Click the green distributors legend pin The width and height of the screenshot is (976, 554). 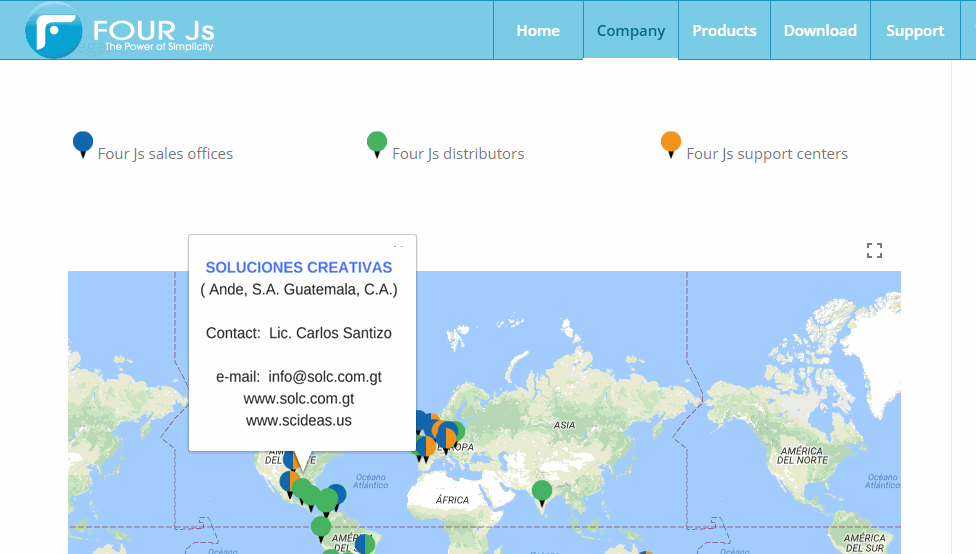[x=377, y=144]
